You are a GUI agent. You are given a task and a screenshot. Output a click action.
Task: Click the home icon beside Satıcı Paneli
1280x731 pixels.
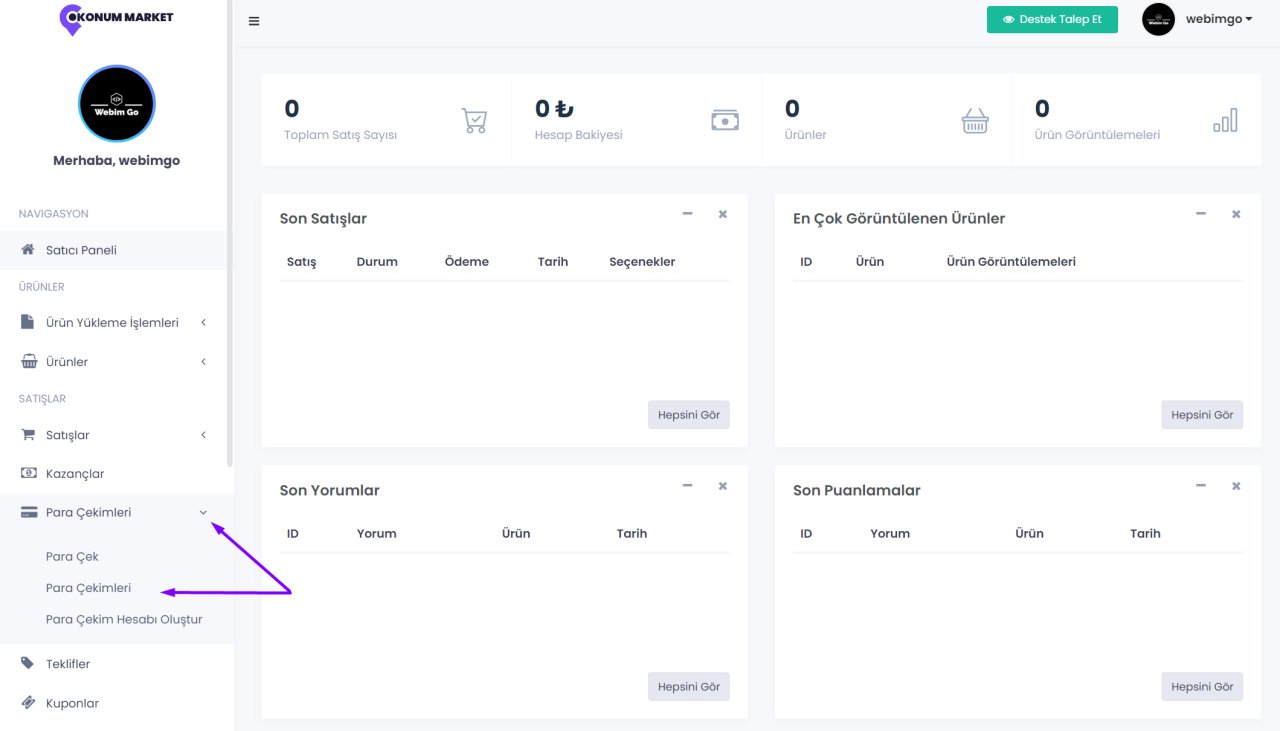point(28,250)
